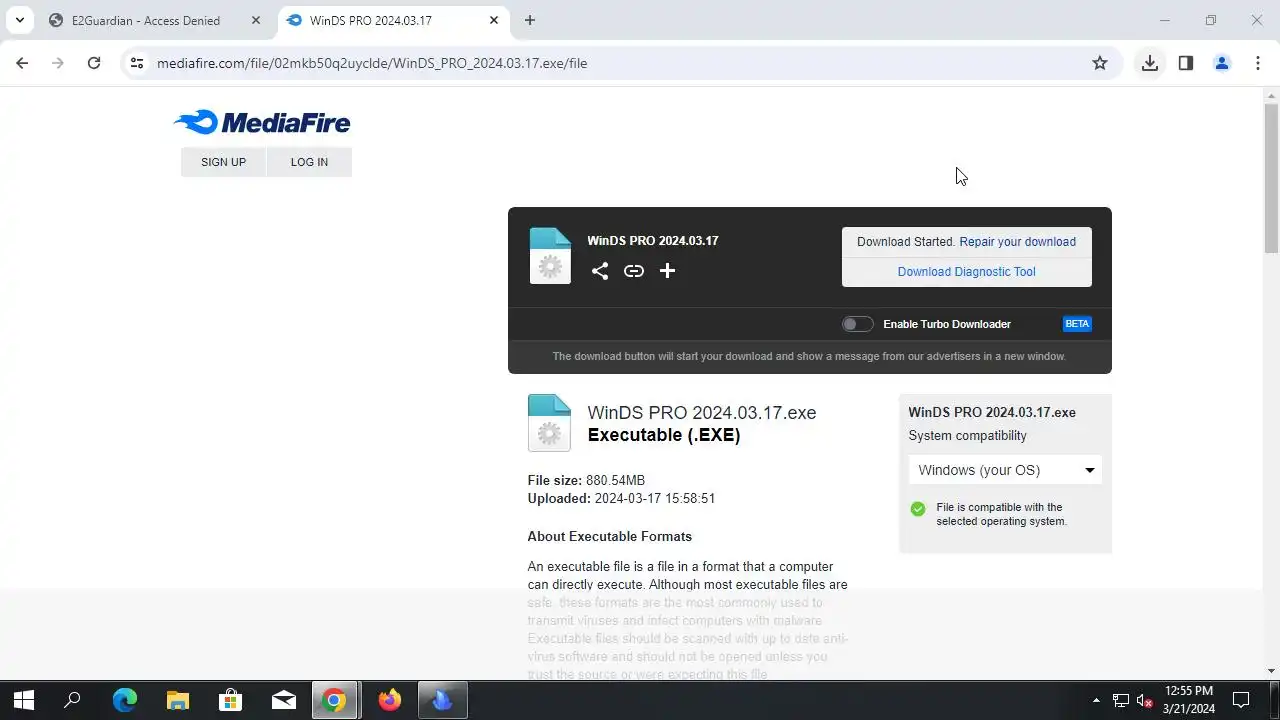1280x720 pixels.
Task: Click the WinDS PRO 2024.03.17.exe filename heading
Action: [702, 413]
